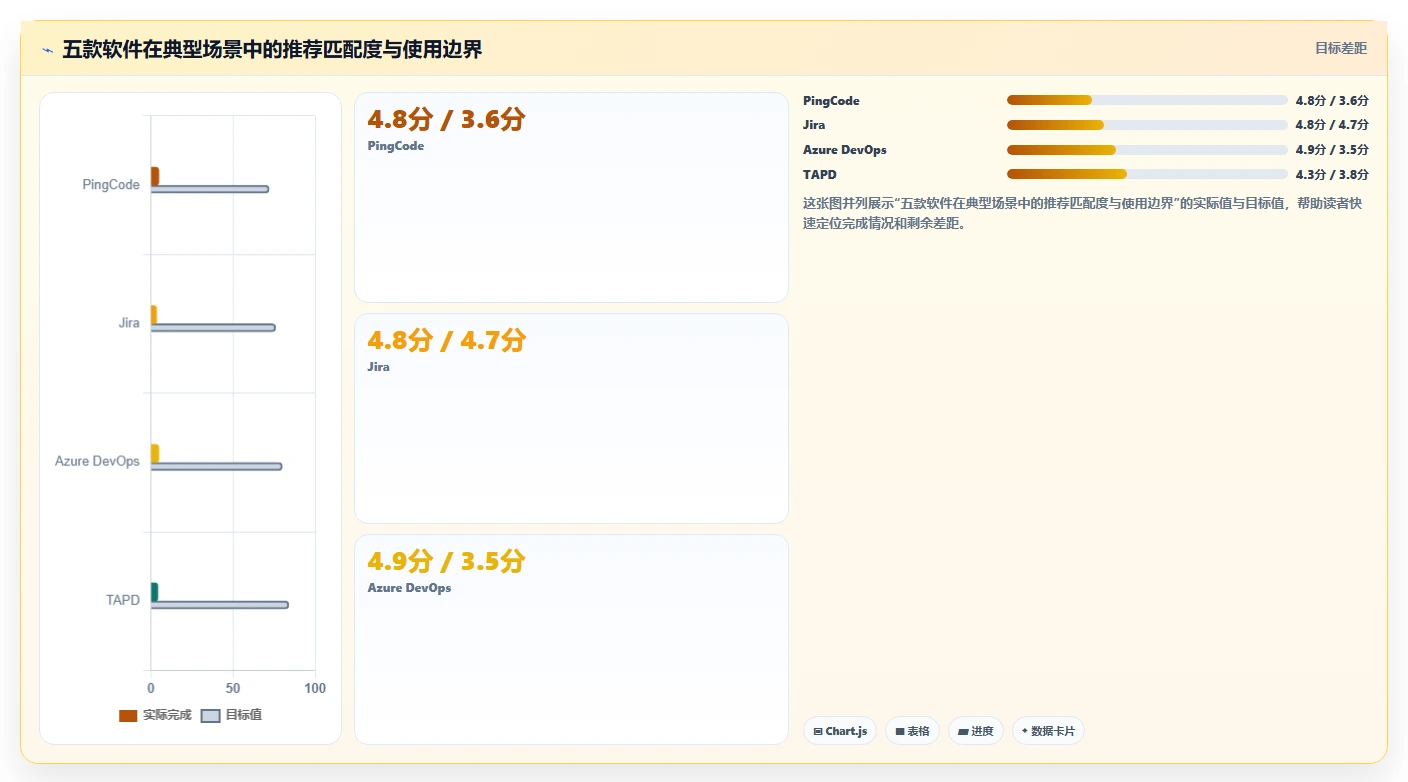1408x782 pixels.
Task: Click the TAPD label in progress list
Action: point(820,174)
